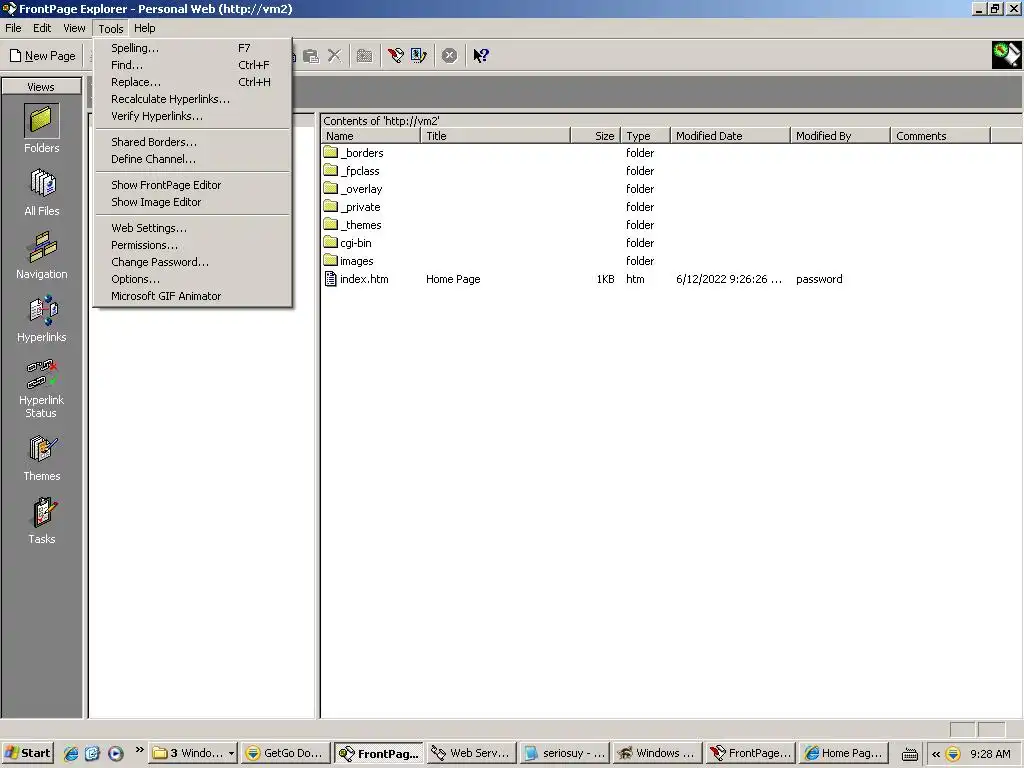Choose Recalculate Hyperlinks menu entry
This screenshot has height=768, width=1024.
pos(192,99)
